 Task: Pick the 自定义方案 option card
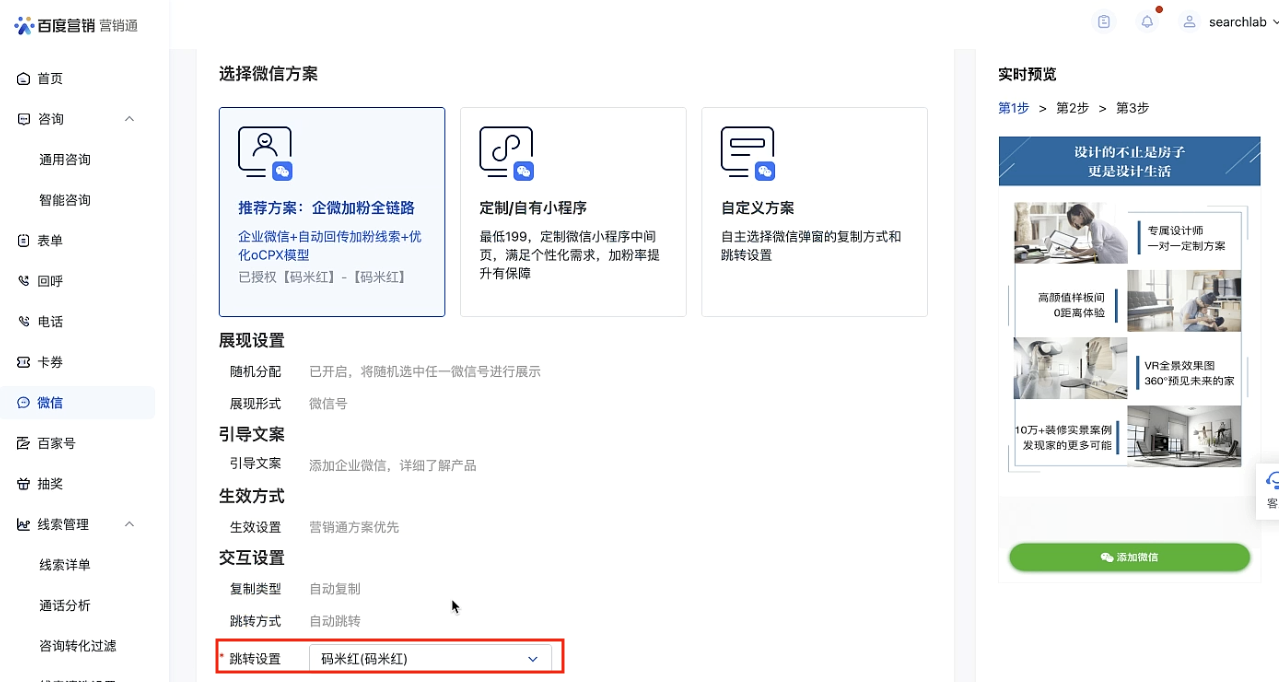coord(814,212)
